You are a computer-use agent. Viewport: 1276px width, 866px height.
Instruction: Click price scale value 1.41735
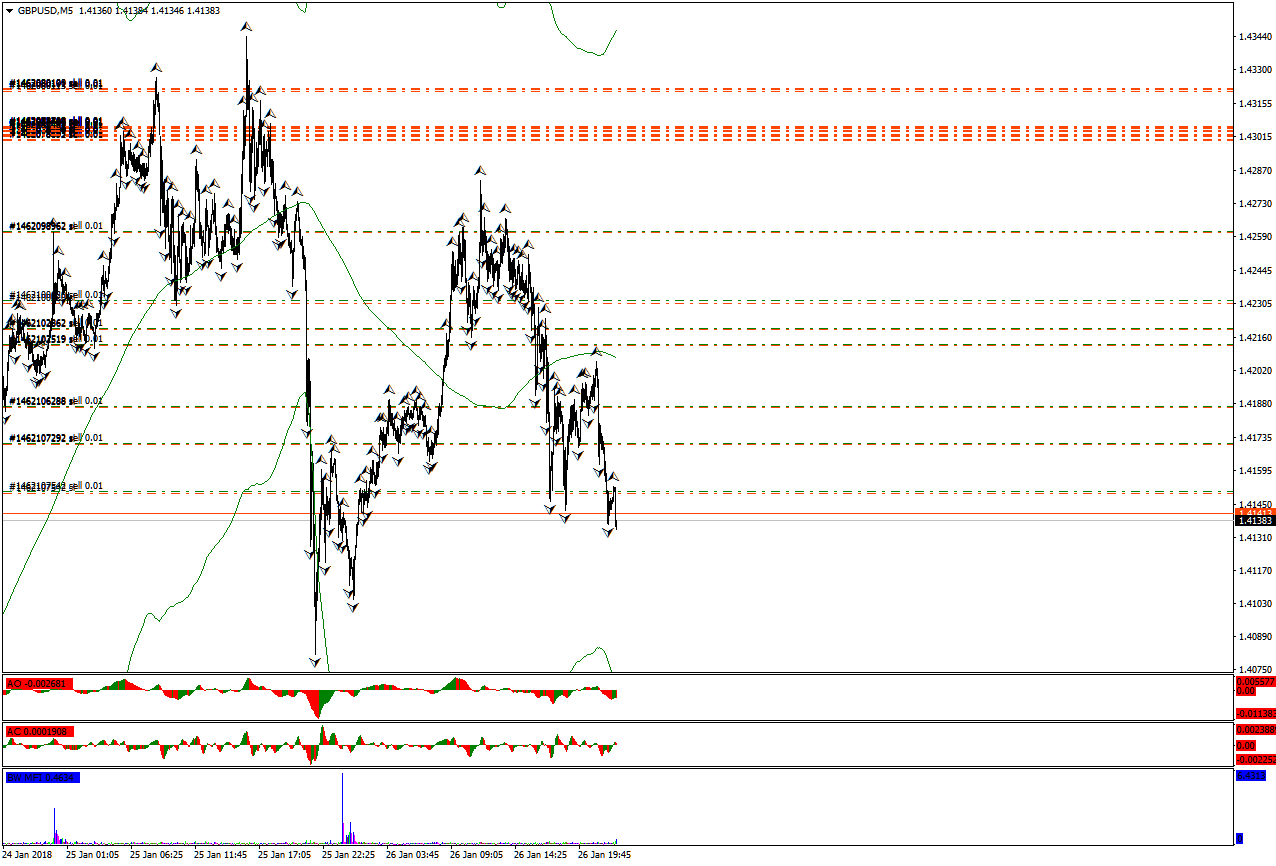pos(1254,437)
